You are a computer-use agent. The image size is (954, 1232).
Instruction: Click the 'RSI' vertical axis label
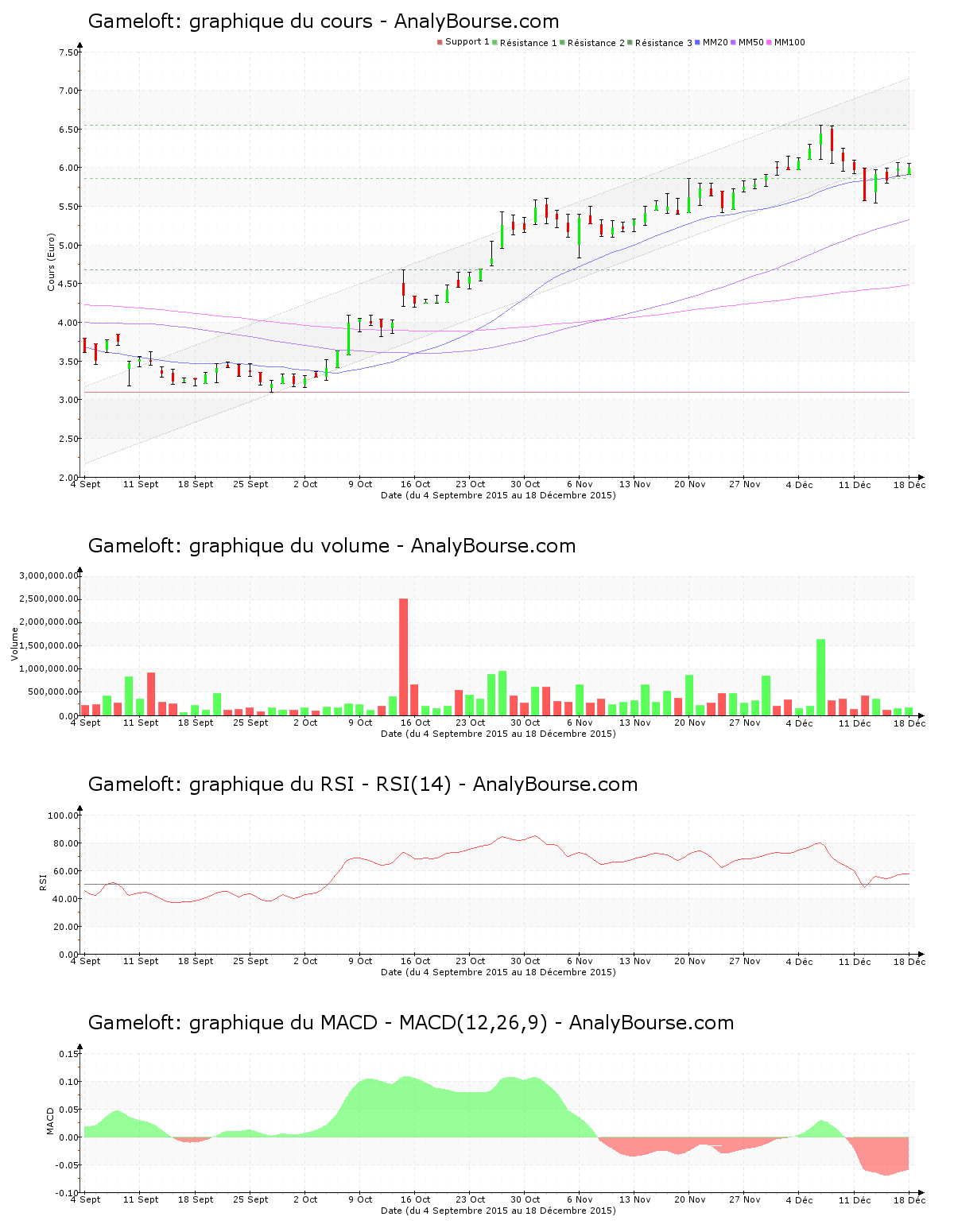click(x=44, y=882)
